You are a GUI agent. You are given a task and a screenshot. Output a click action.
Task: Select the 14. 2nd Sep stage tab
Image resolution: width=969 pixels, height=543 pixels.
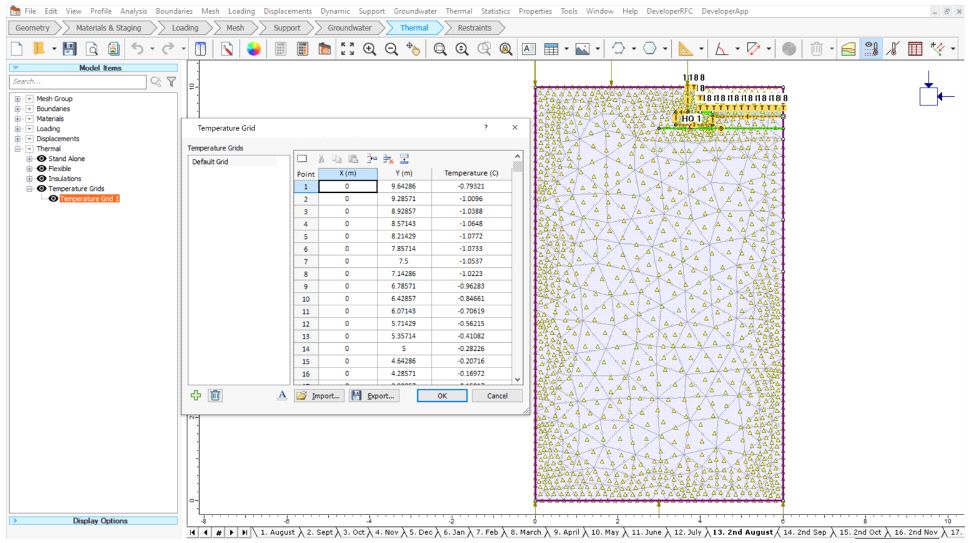point(806,533)
